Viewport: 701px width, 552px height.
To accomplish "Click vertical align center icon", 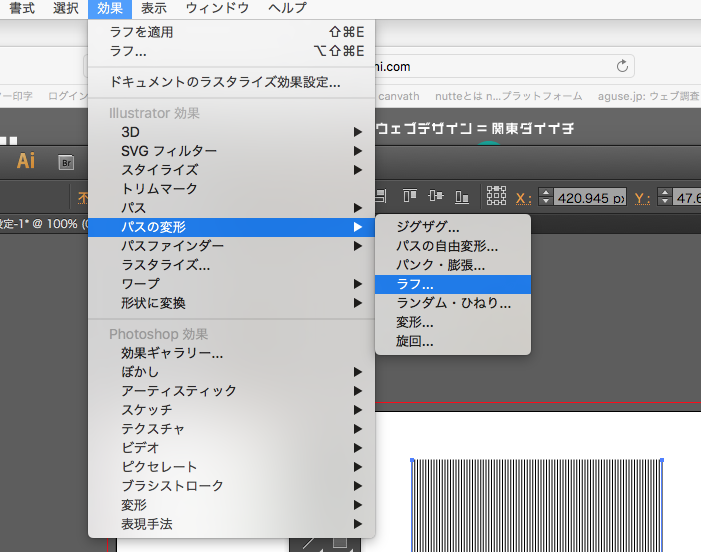I will 435,196.
